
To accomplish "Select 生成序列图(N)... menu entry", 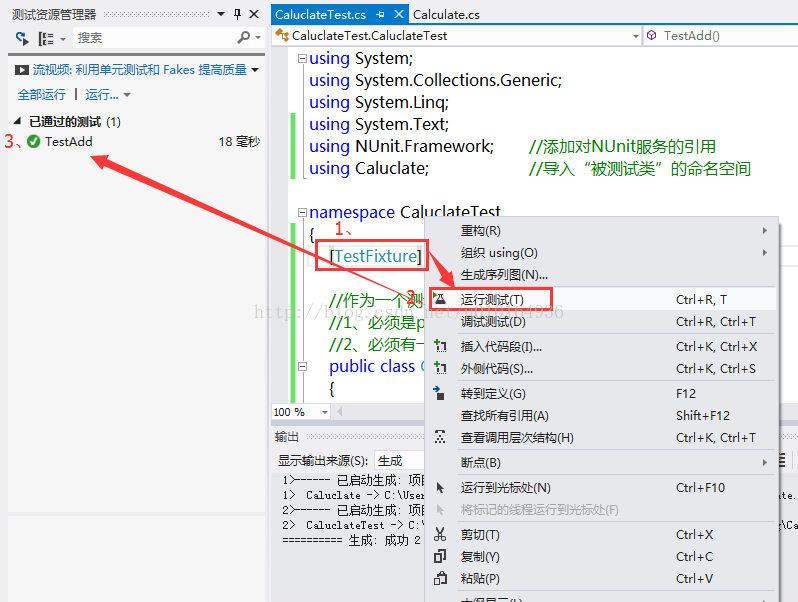I will tap(602, 275).
